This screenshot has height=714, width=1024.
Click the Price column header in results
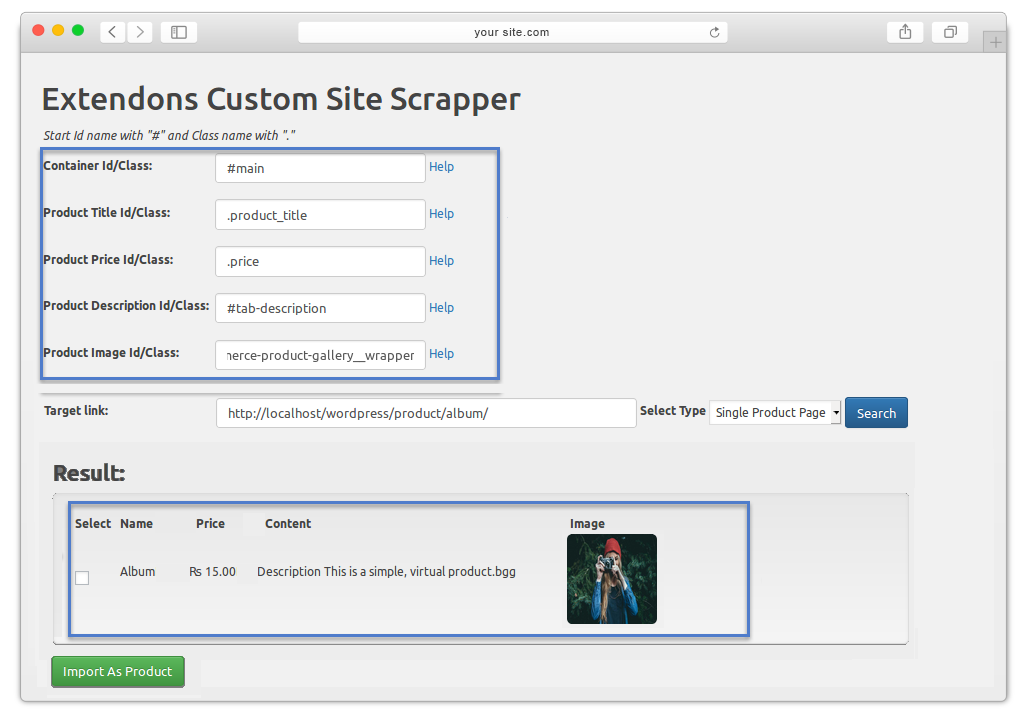[210, 523]
